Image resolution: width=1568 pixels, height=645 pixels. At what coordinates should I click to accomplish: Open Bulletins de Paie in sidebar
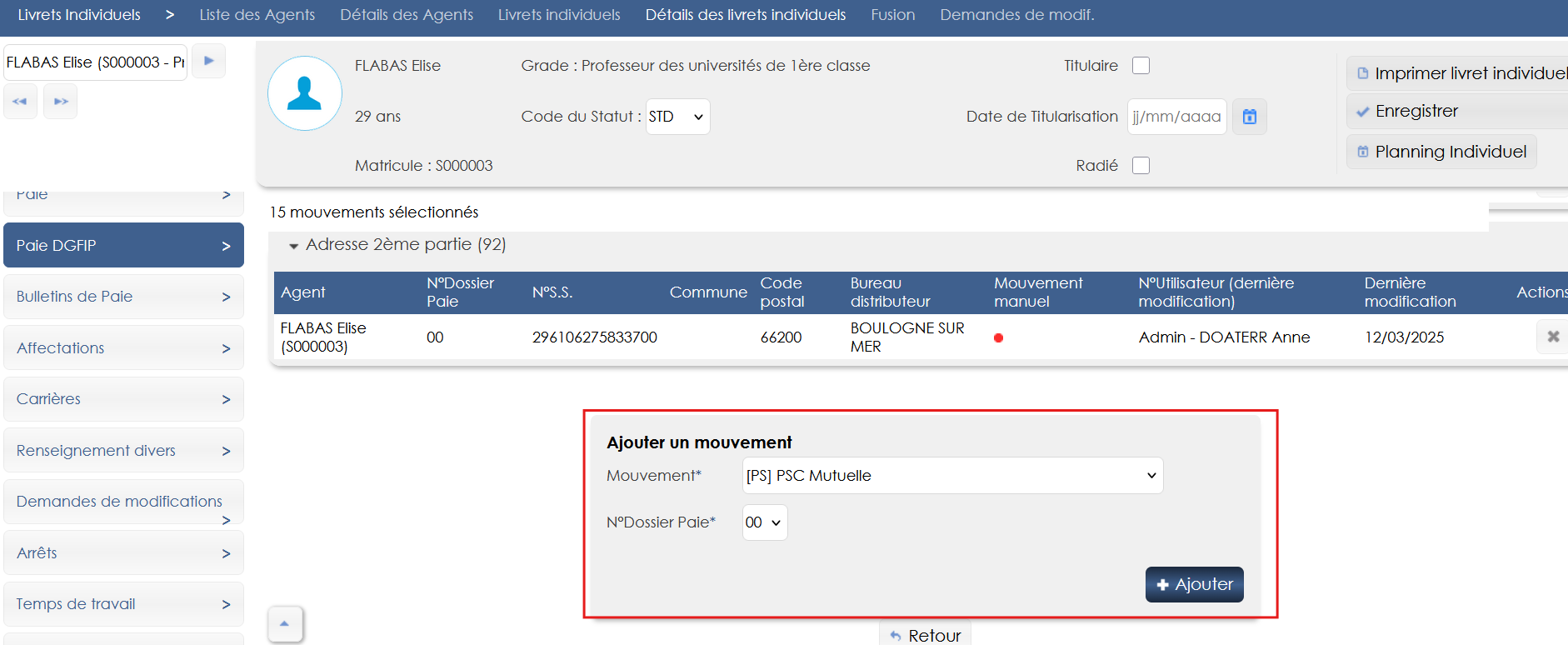pyautogui.click(x=123, y=297)
